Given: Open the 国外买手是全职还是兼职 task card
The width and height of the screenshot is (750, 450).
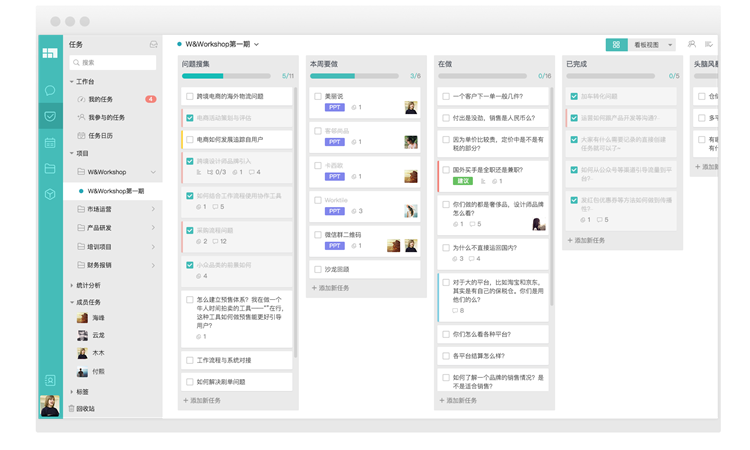Looking at the screenshot, I should click(493, 176).
